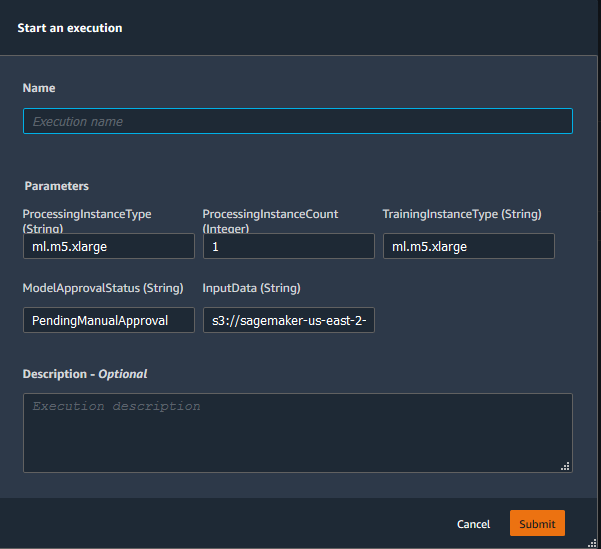
Task: Click the InputData (String) label
Action: 251,288
